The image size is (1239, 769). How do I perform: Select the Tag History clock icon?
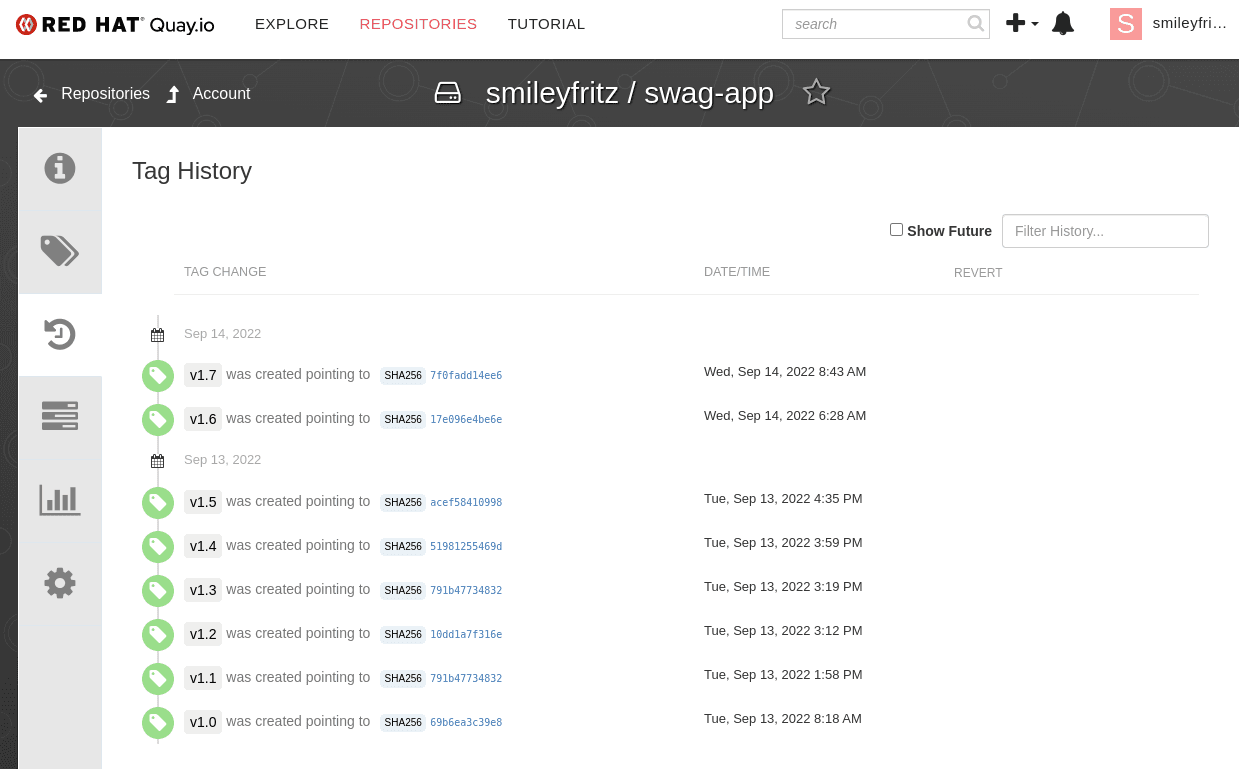pyautogui.click(x=60, y=334)
